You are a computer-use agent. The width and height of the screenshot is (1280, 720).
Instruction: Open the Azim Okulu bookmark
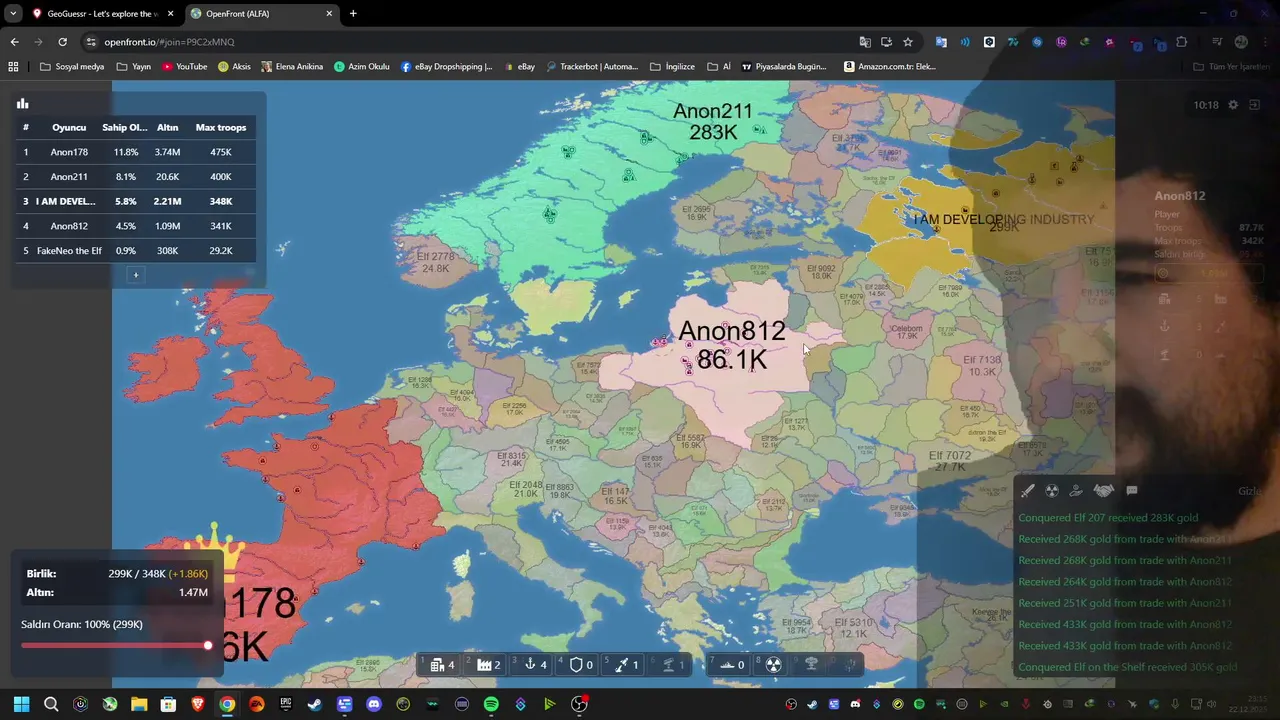point(362,67)
